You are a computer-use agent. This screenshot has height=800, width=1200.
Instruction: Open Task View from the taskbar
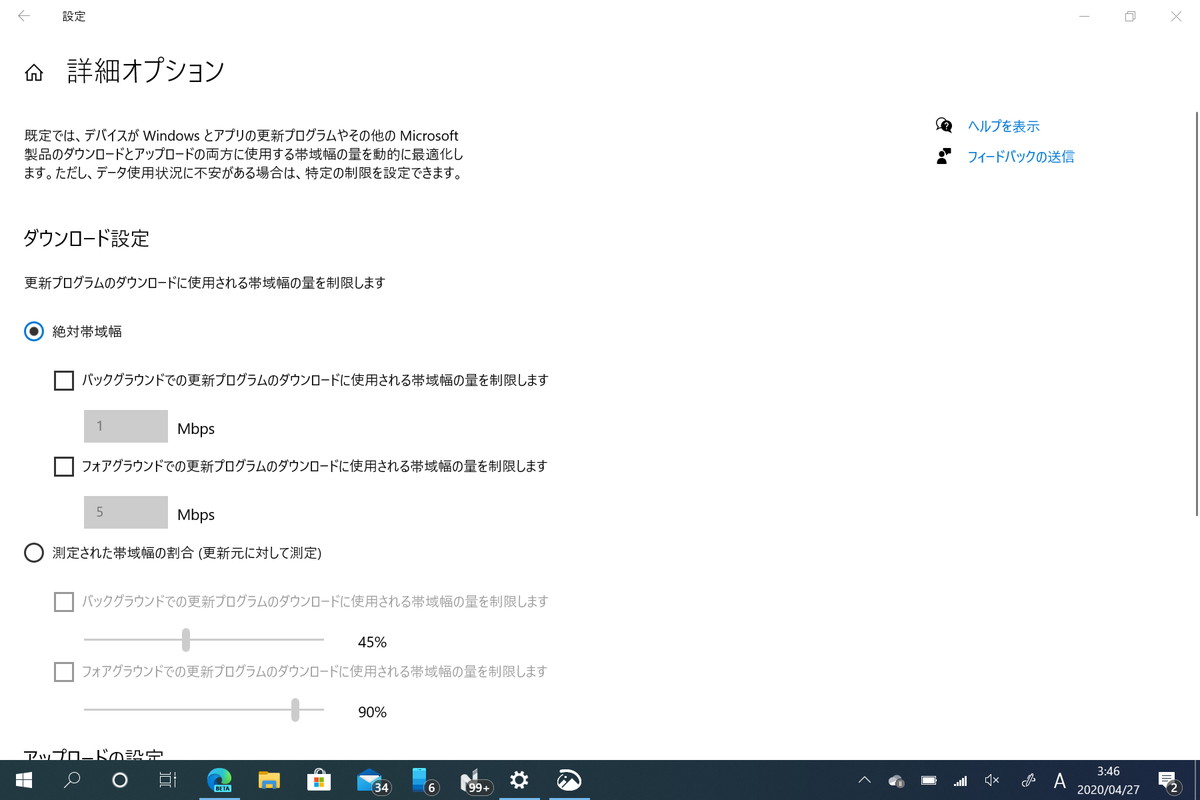click(170, 780)
